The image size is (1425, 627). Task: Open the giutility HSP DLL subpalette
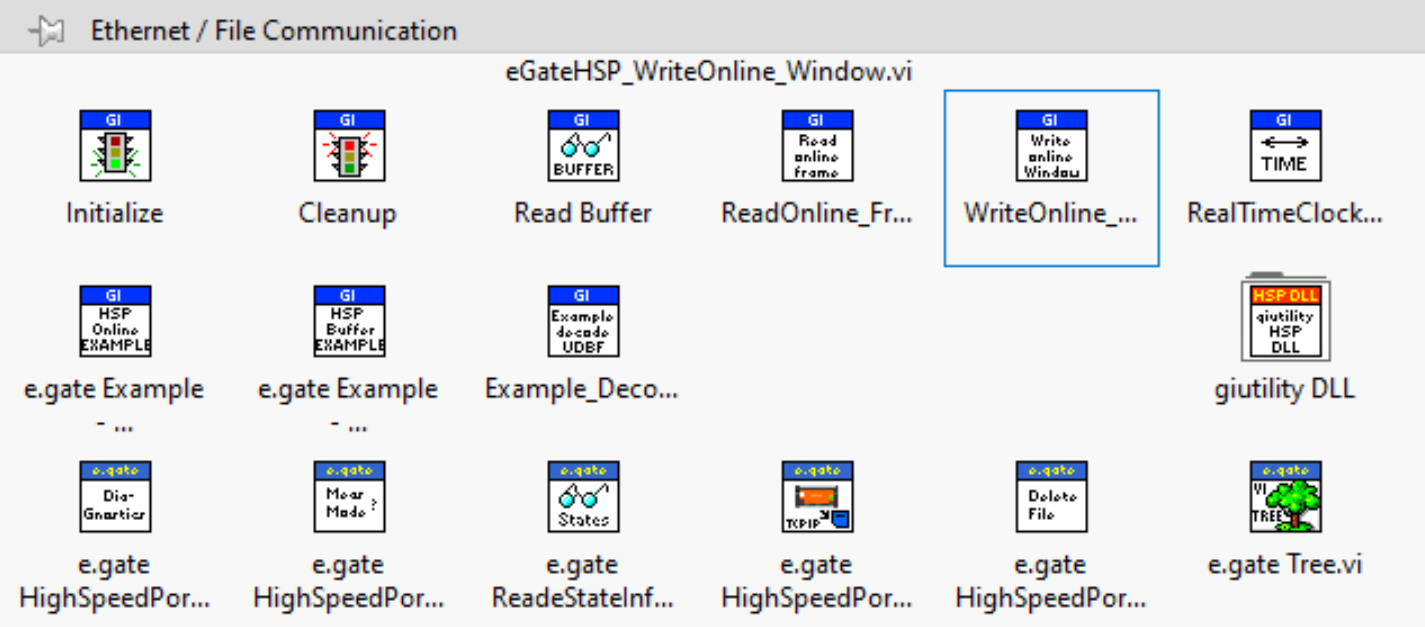tap(1285, 319)
